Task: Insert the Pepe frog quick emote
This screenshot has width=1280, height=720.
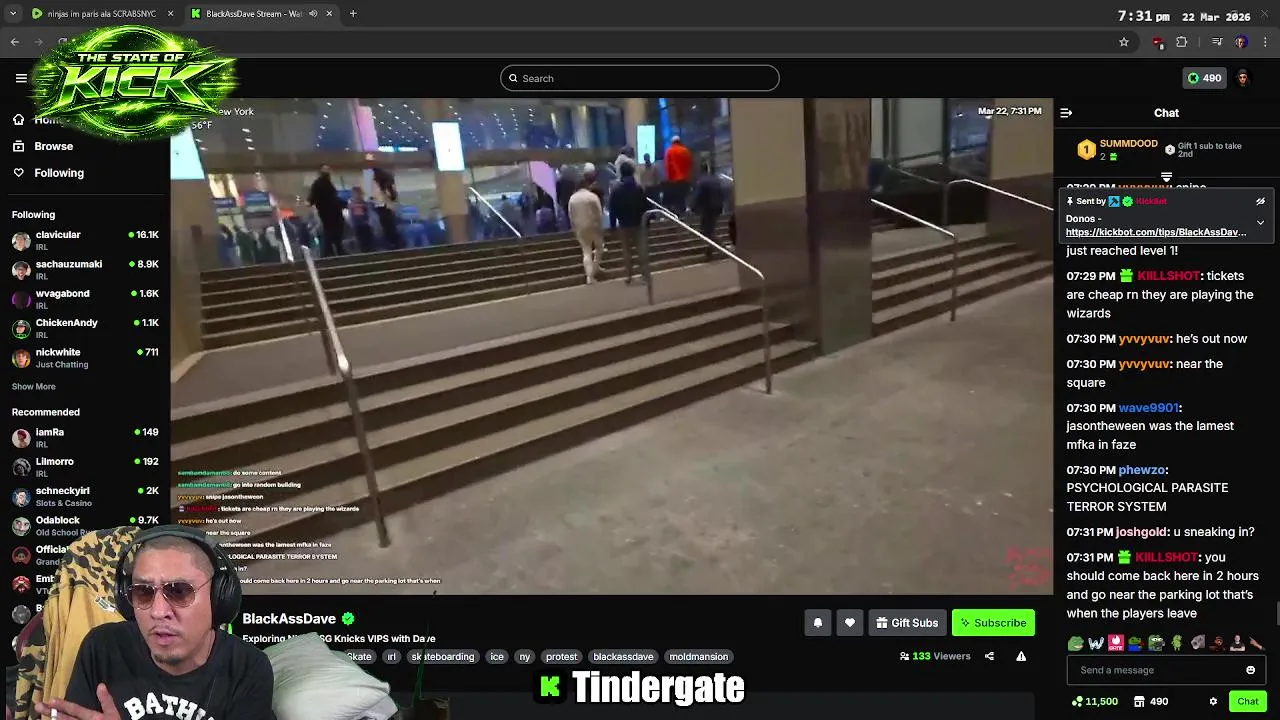Action: tap(1075, 643)
